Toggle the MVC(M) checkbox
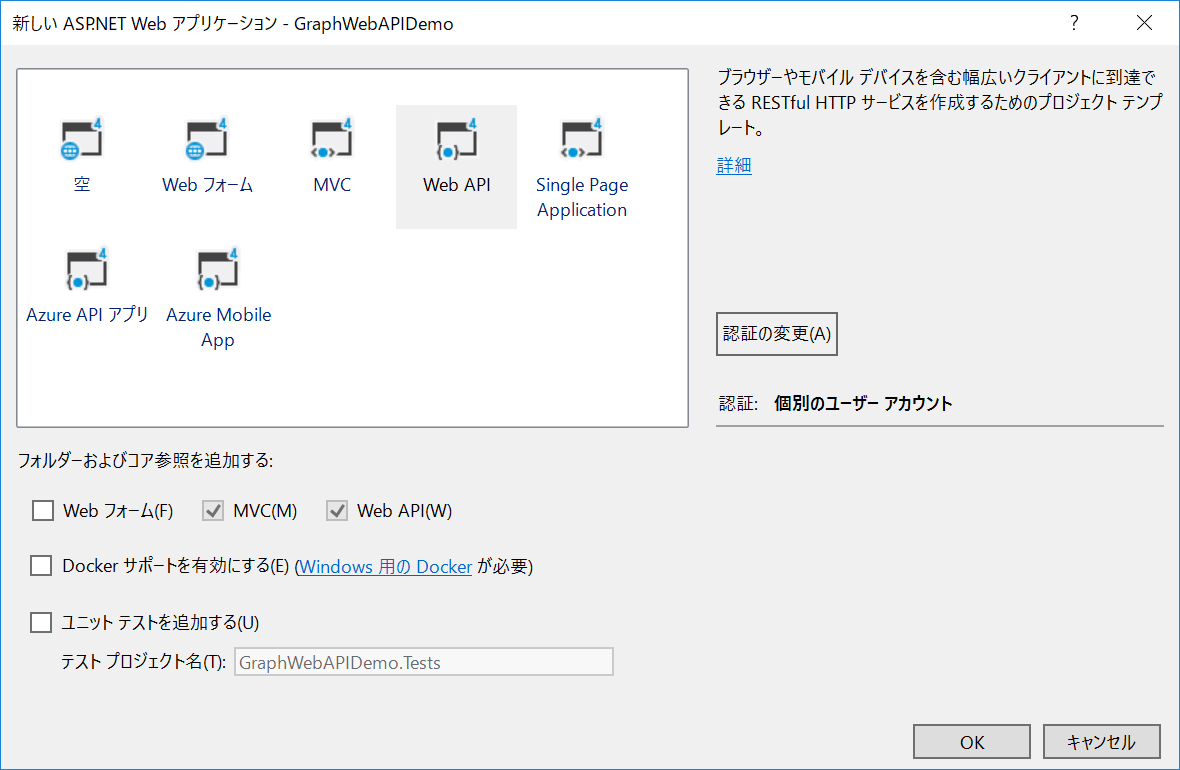The width and height of the screenshot is (1180, 770). coord(212,510)
